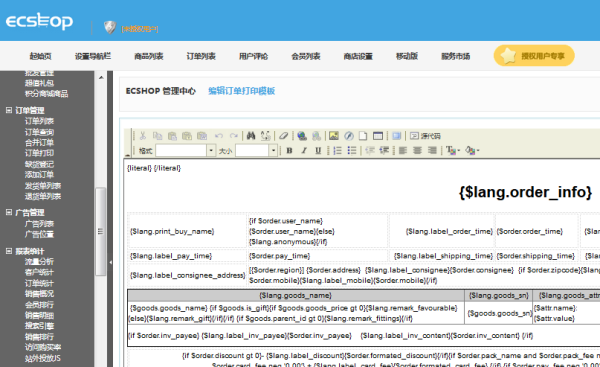This screenshot has width=600, height=367.
Task: Click inside the 大小 size box
Action: pos(252,150)
